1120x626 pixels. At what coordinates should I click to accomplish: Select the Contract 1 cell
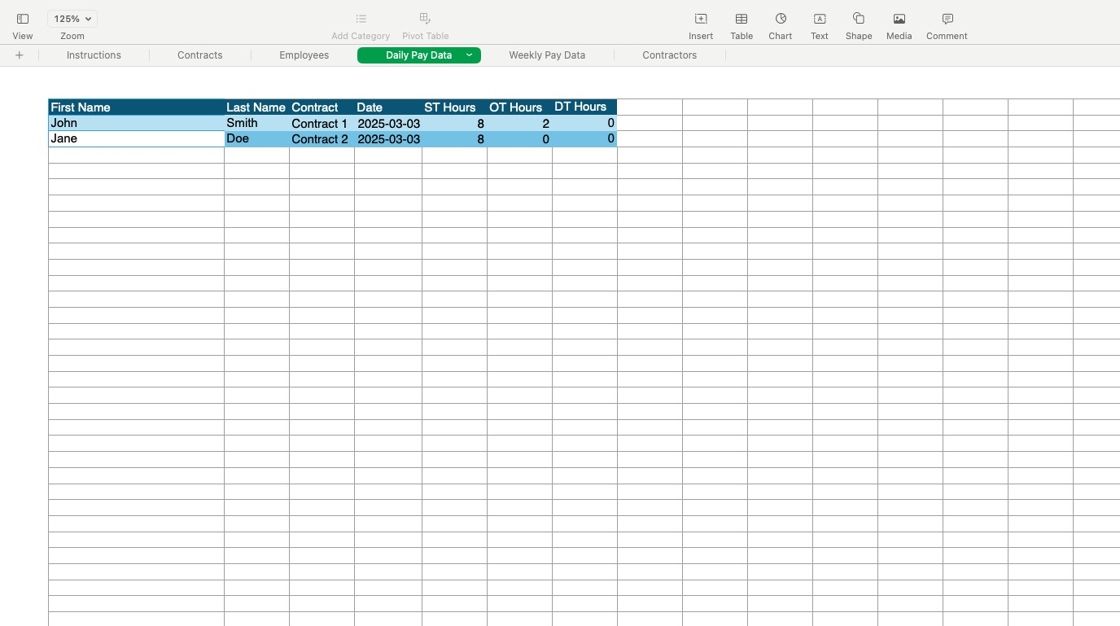(x=321, y=123)
